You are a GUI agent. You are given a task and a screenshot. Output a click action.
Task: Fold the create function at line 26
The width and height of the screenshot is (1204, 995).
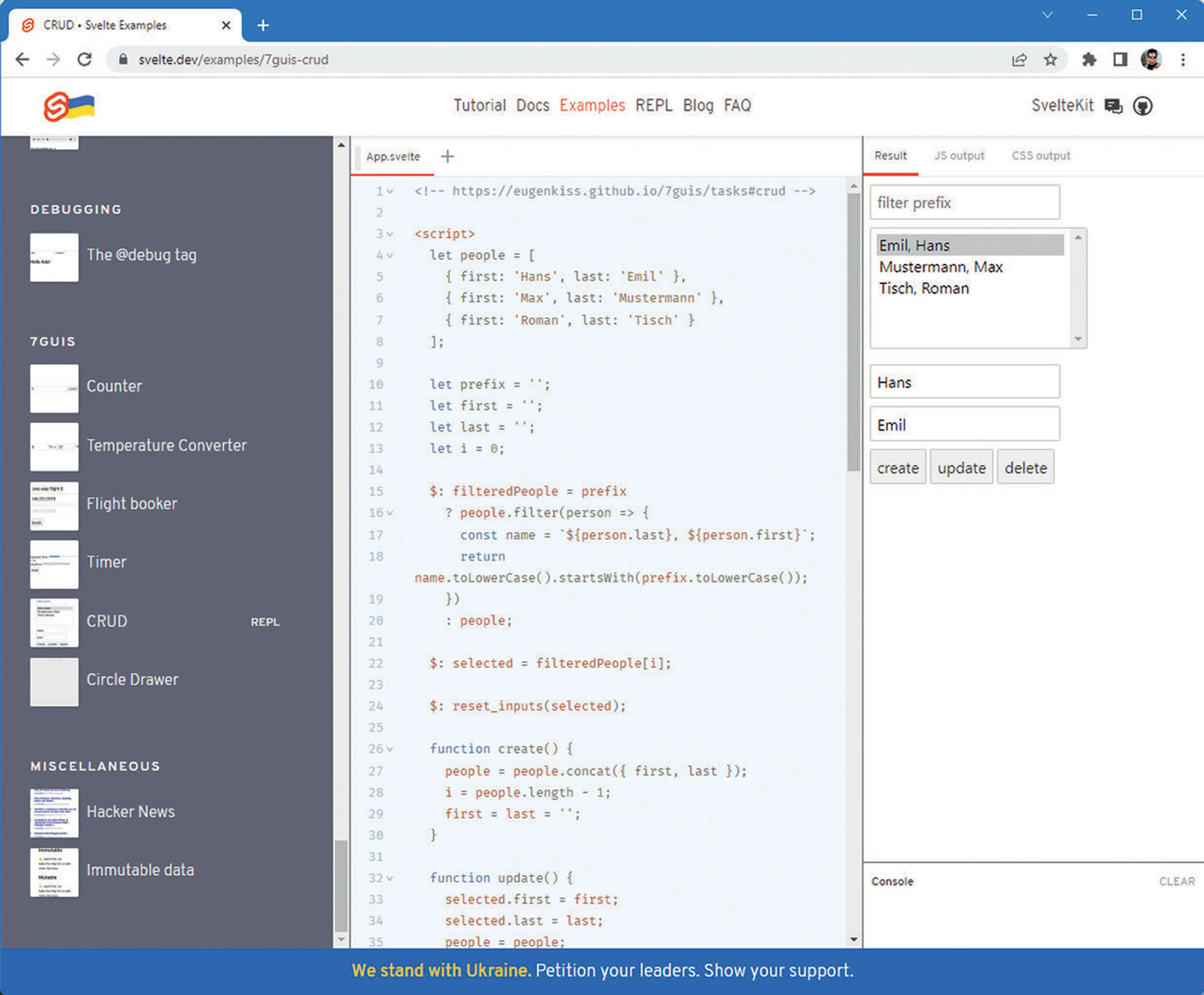(390, 749)
